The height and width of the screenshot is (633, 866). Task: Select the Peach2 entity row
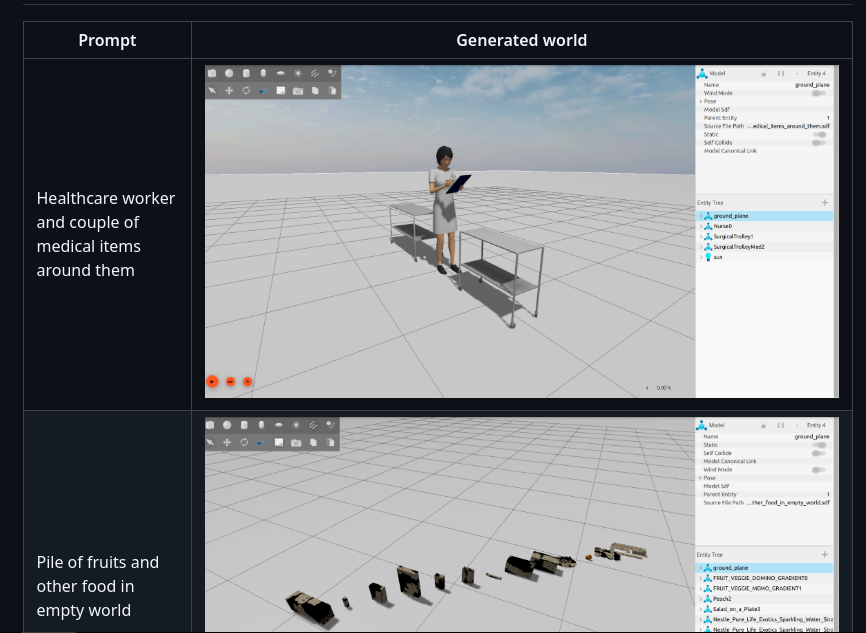tap(765, 599)
